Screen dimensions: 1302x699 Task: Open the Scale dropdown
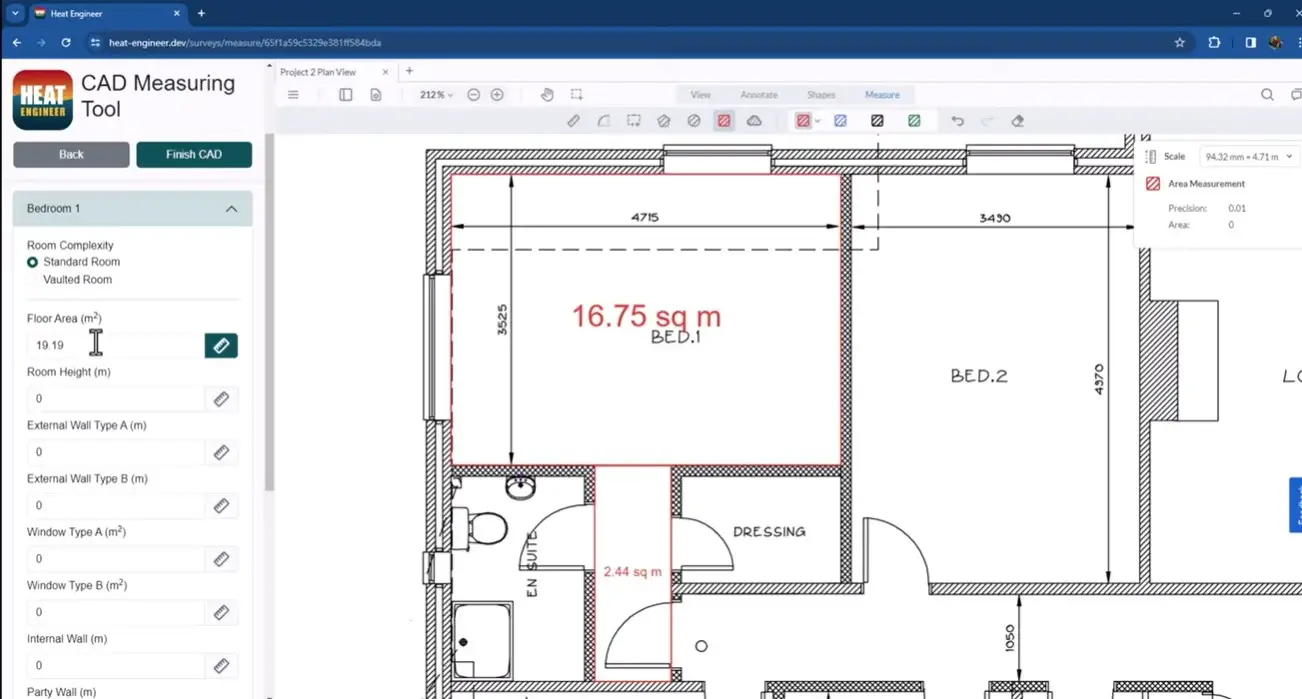point(1248,157)
